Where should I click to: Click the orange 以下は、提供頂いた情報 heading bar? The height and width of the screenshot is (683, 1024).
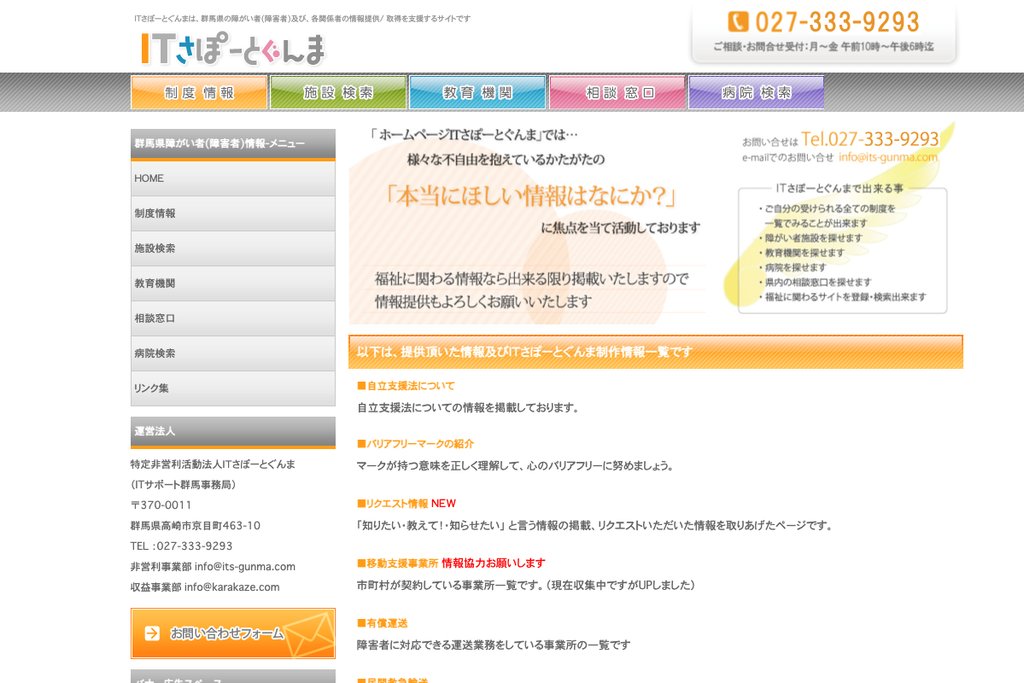tap(656, 352)
